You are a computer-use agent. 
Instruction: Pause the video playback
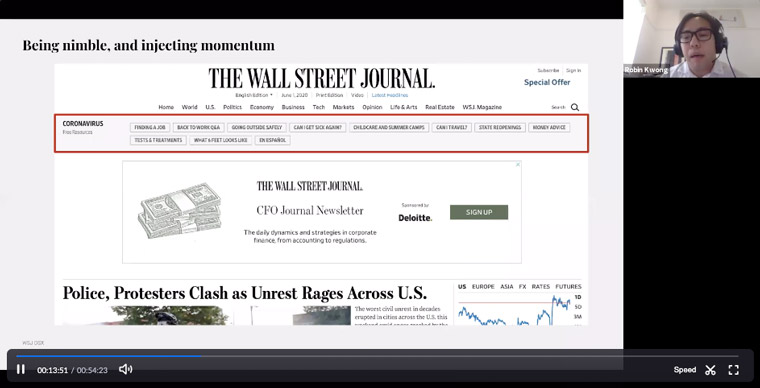pyautogui.click(x=20, y=370)
